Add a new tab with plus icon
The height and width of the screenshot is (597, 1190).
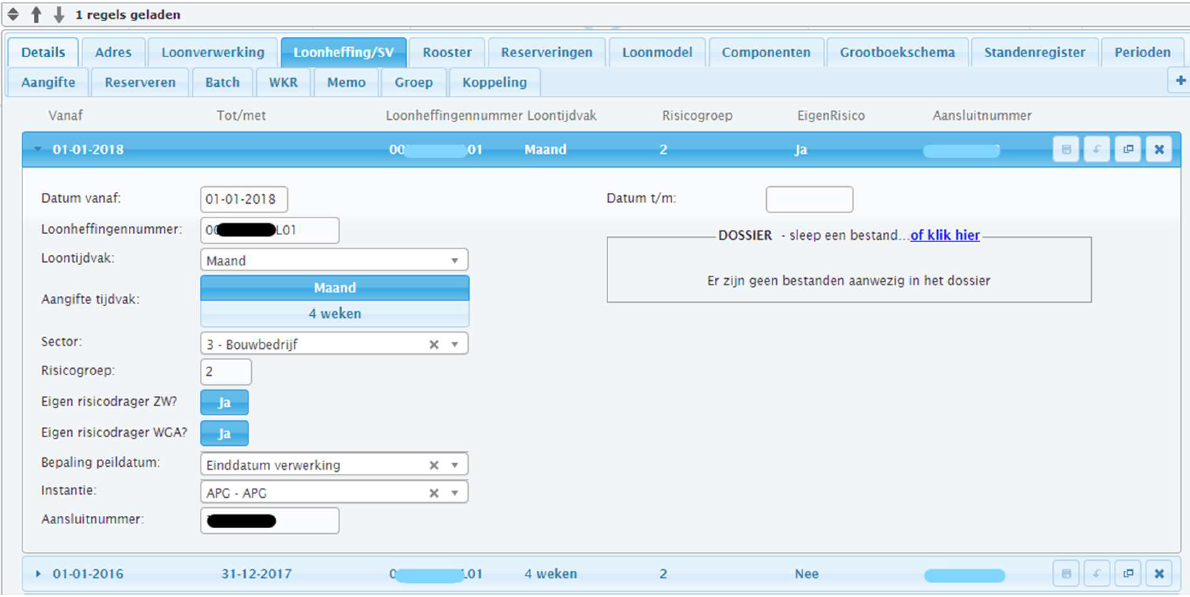pos(1180,80)
